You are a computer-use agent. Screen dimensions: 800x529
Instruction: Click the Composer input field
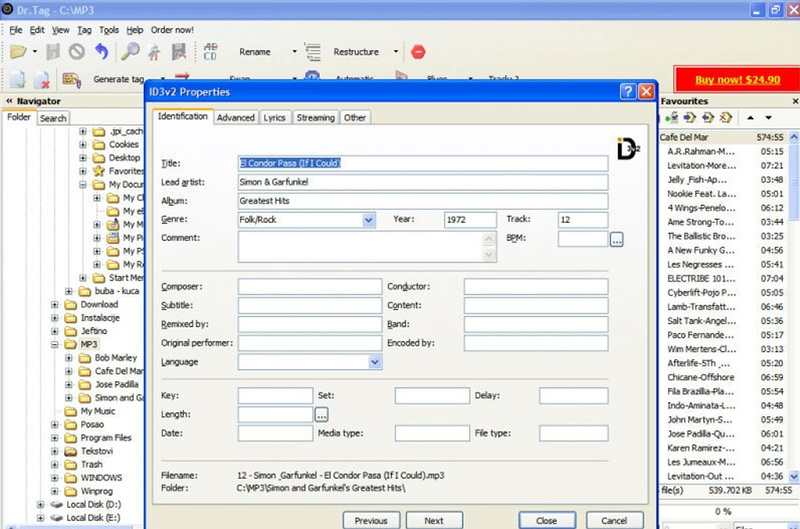click(310, 287)
